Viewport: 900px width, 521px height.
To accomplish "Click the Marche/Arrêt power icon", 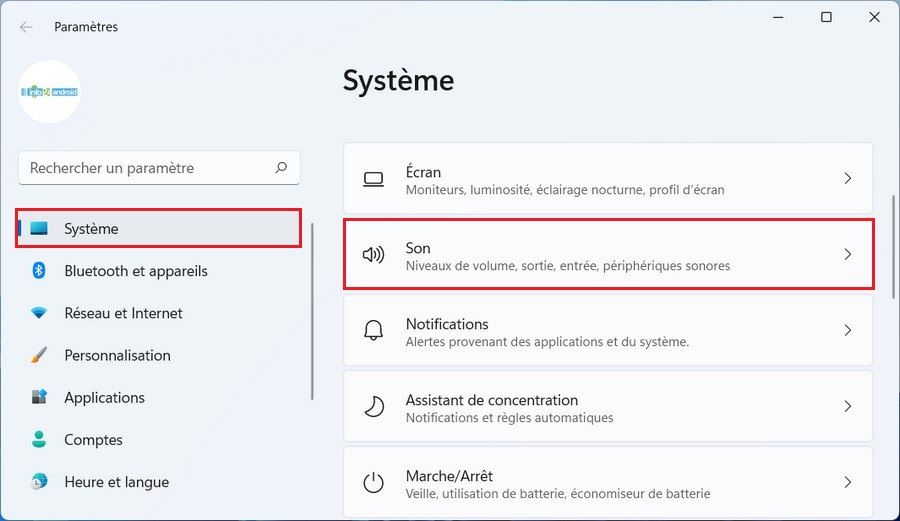I will (x=374, y=483).
